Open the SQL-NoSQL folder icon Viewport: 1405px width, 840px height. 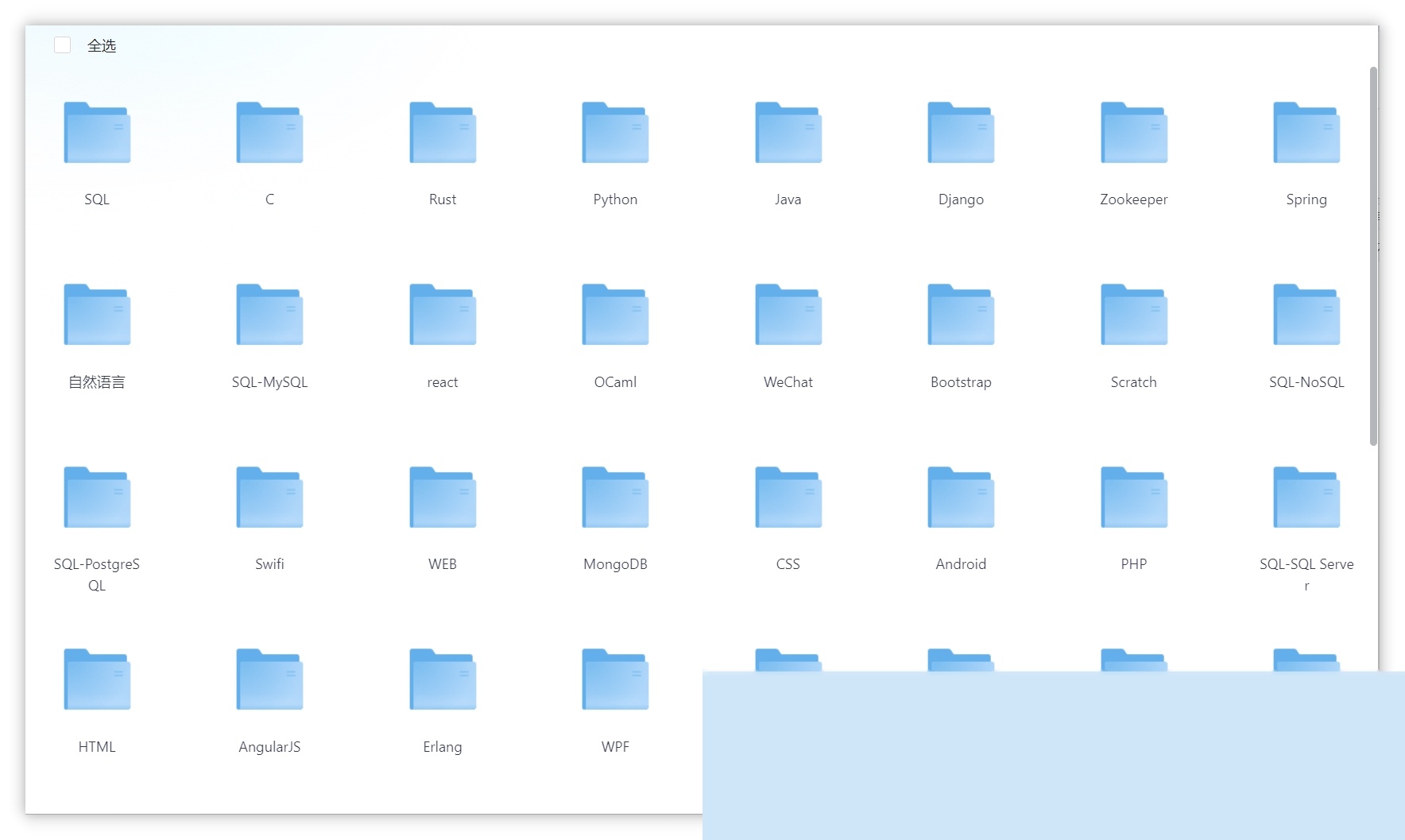(1306, 315)
